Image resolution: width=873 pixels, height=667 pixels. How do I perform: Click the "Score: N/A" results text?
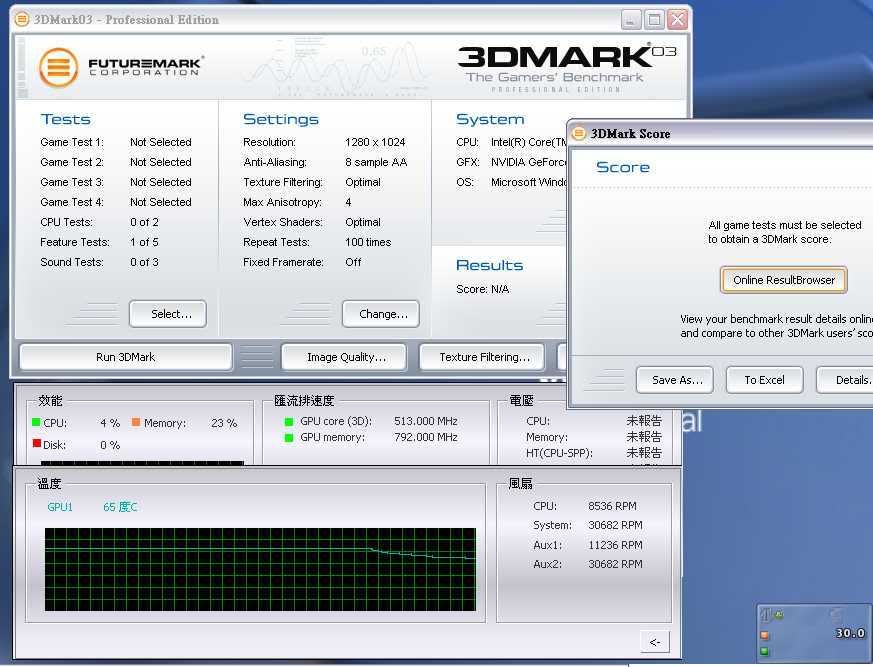(x=482, y=289)
